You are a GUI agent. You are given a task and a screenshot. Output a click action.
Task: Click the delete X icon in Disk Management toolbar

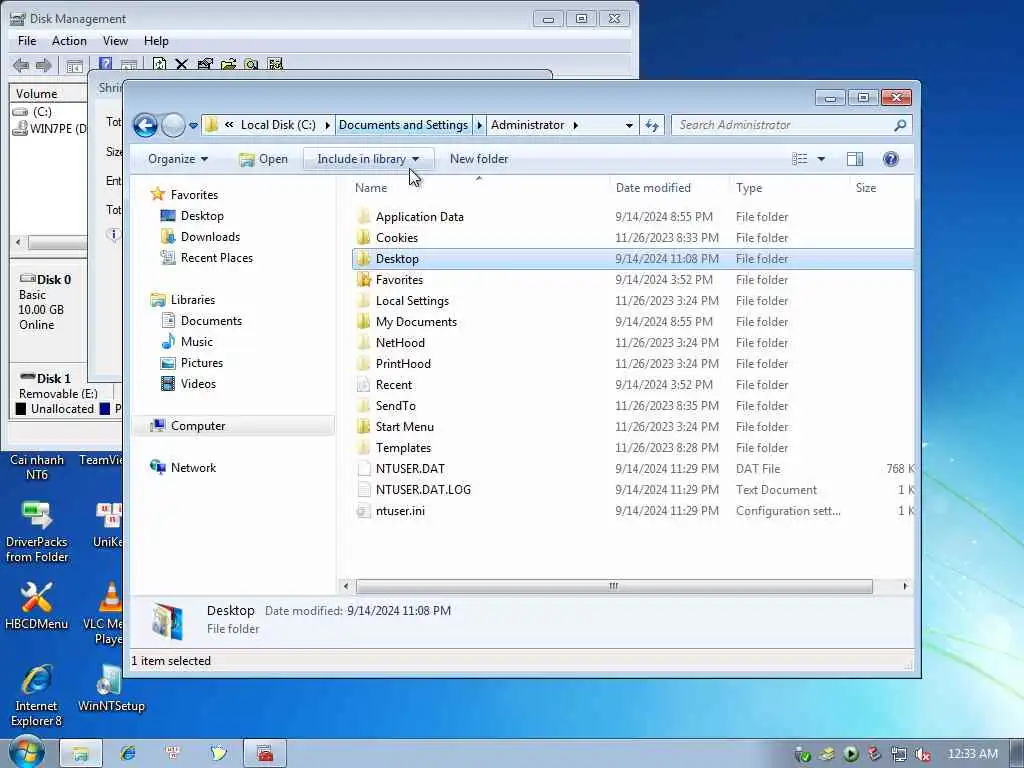pyautogui.click(x=182, y=64)
